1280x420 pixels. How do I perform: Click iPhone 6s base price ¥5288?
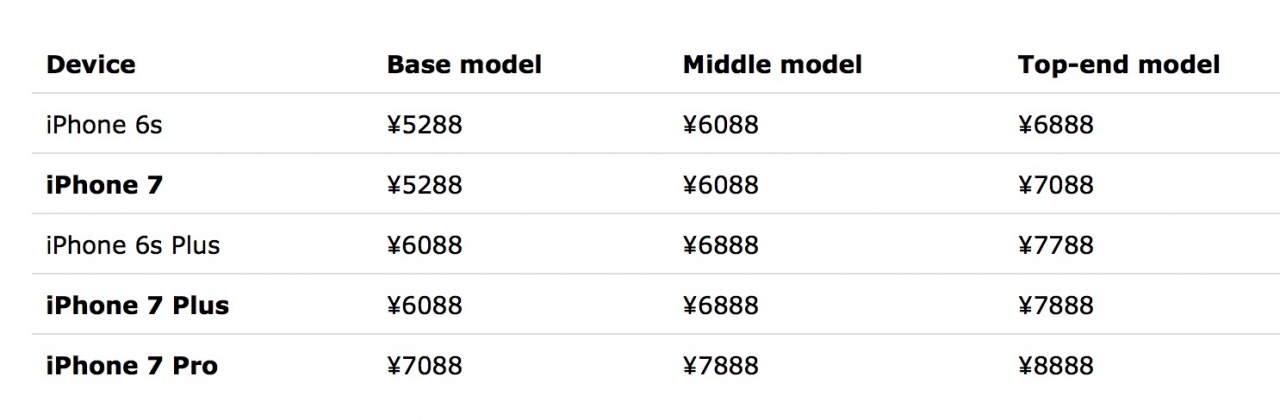click(425, 125)
